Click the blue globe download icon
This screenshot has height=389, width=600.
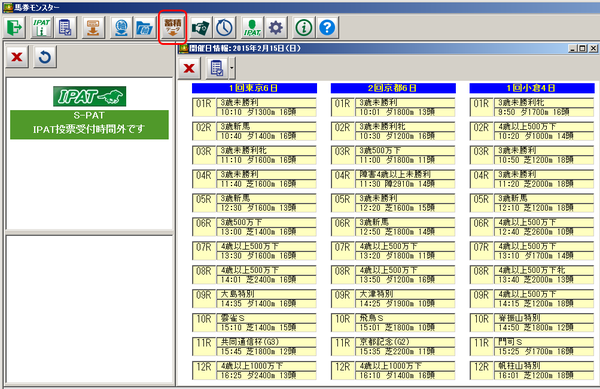tap(121, 28)
